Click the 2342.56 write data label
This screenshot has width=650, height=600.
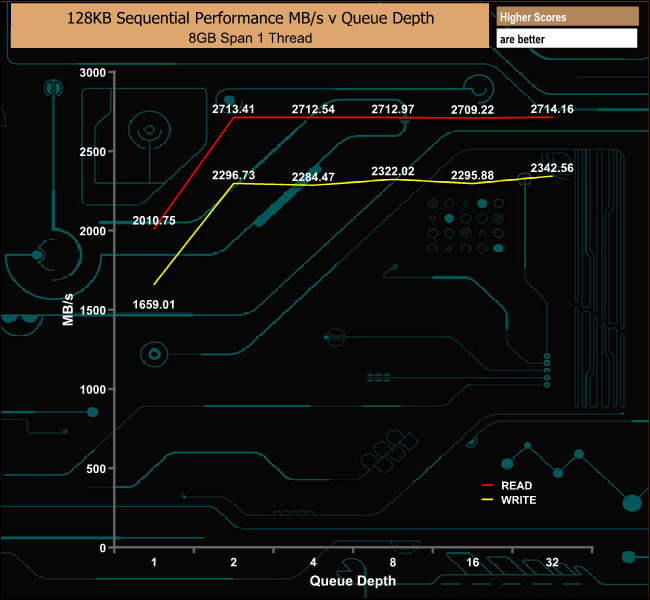point(552,168)
